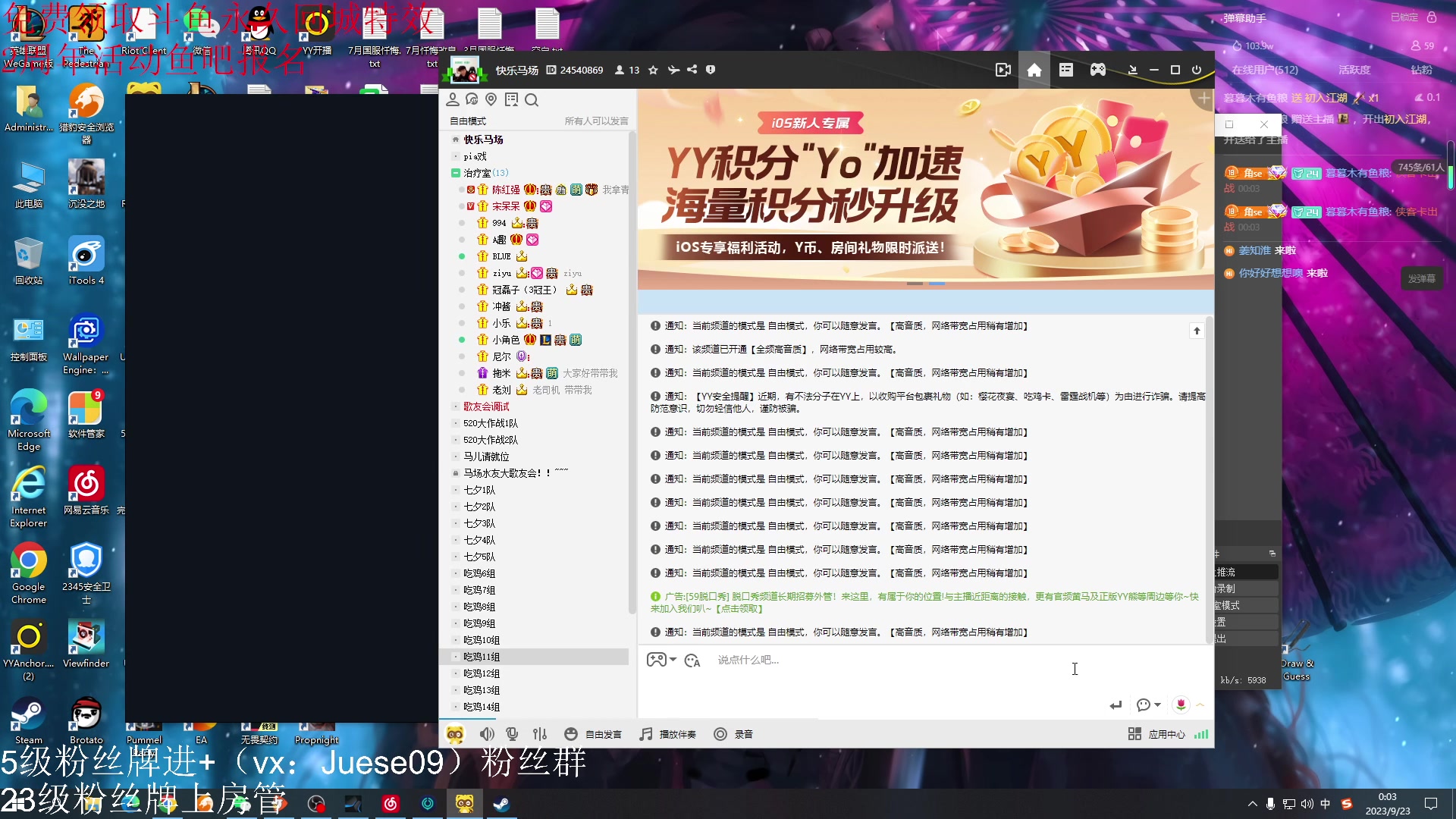Click the locate-my-position pin icon
This screenshot has width=1456, height=819.
pyautogui.click(x=491, y=100)
